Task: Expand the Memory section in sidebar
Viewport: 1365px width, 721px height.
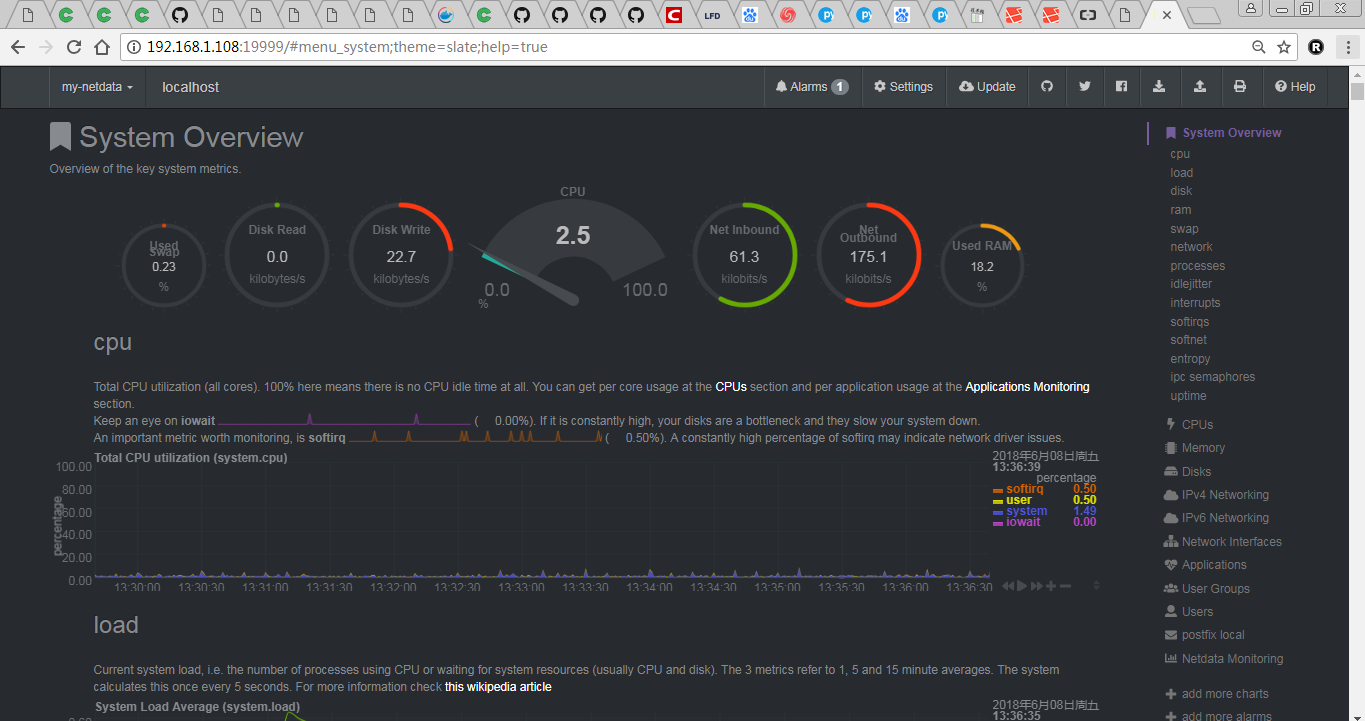Action: (1203, 448)
